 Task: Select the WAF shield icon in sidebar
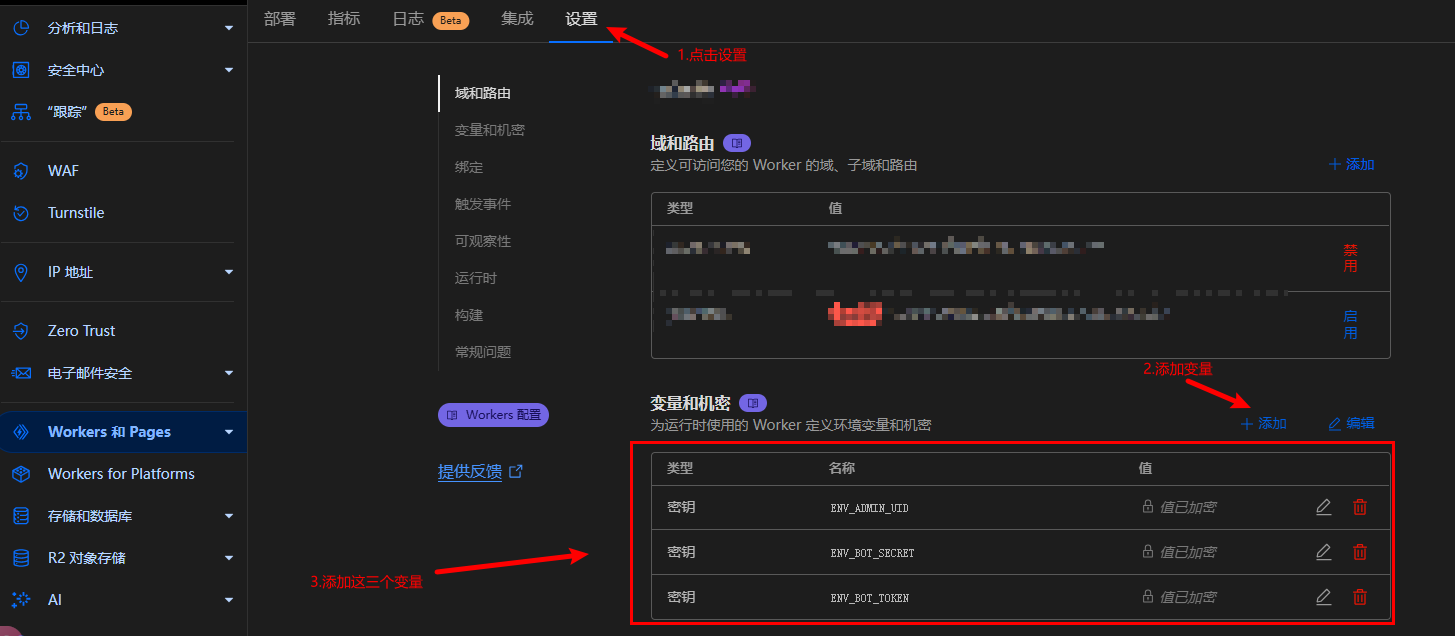click(x=21, y=171)
